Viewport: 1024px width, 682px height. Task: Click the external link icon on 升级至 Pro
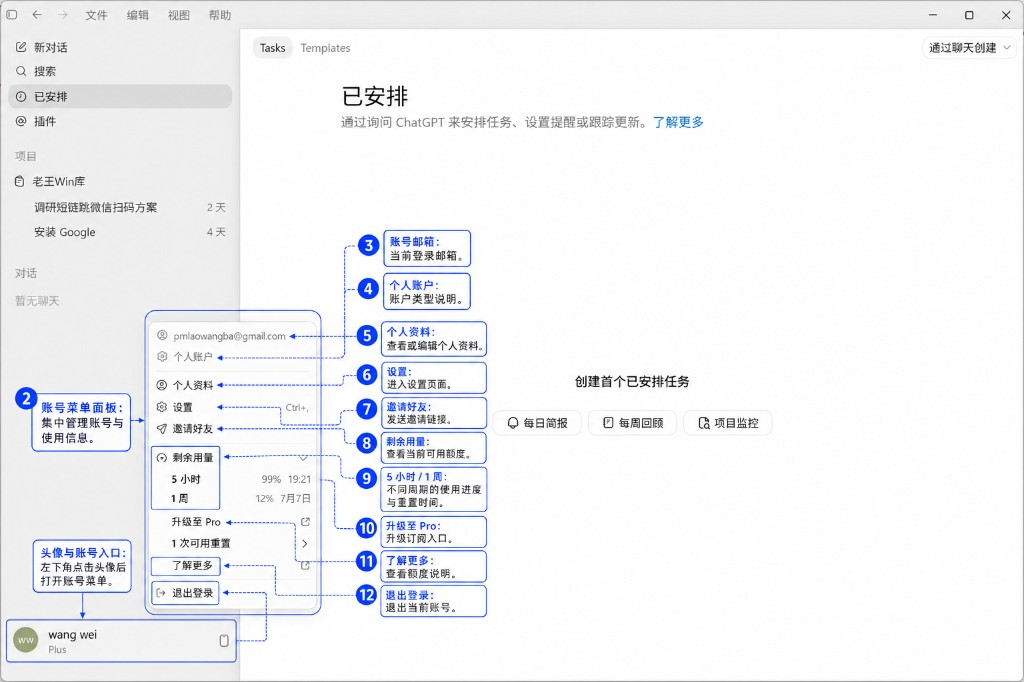click(305, 522)
